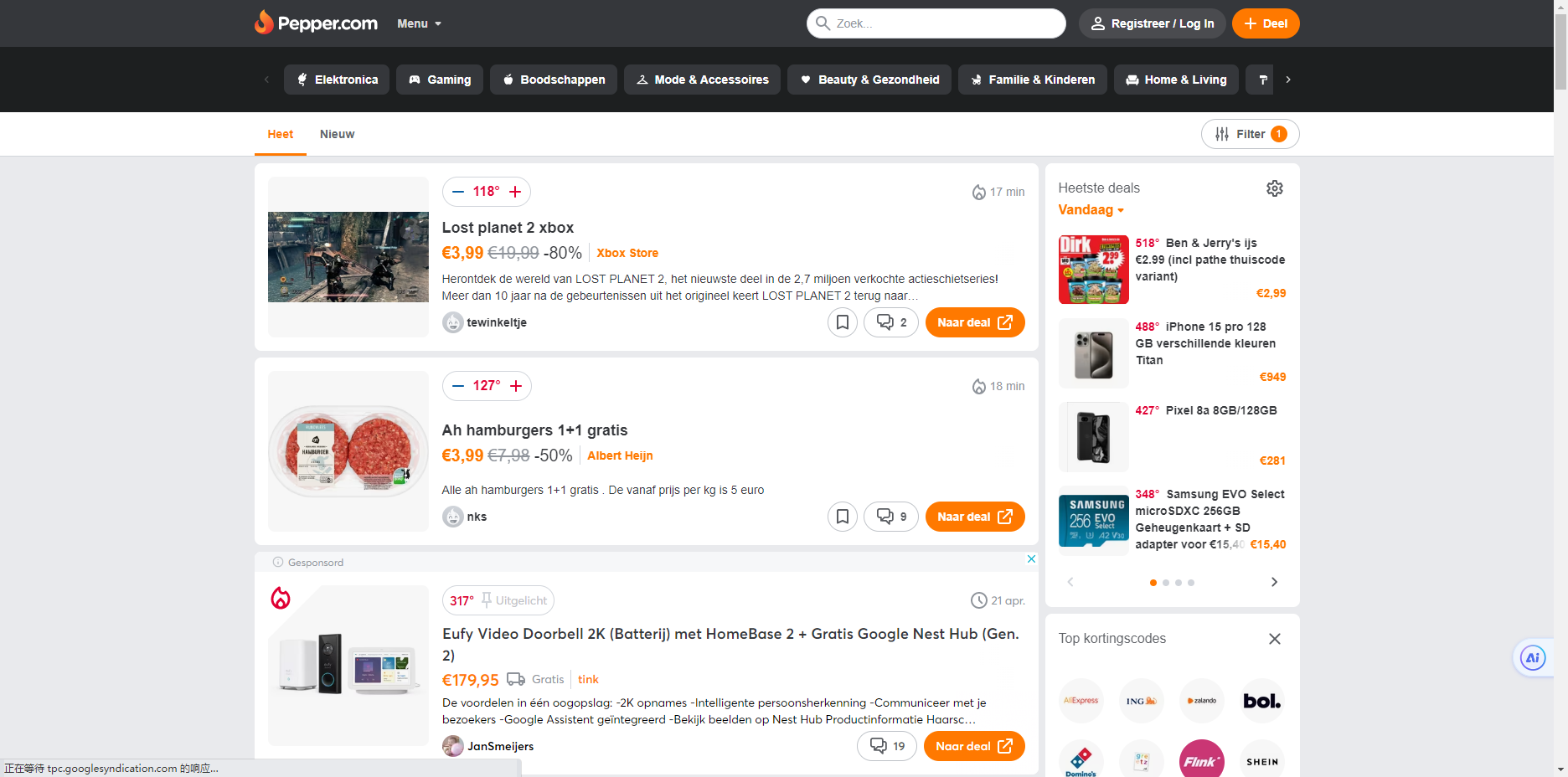Close the sponsored ad banner
Image resolution: width=1568 pixels, height=777 pixels.
point(1031,559)
